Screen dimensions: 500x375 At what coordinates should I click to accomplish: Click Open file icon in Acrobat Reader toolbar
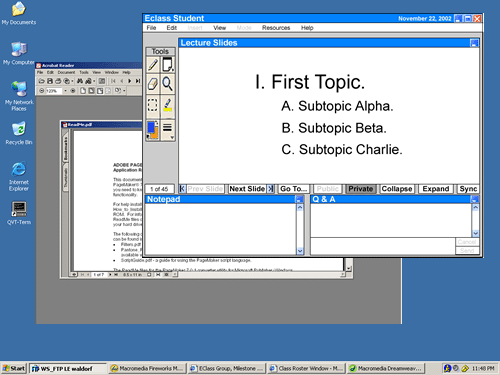[x=42, y=81]
